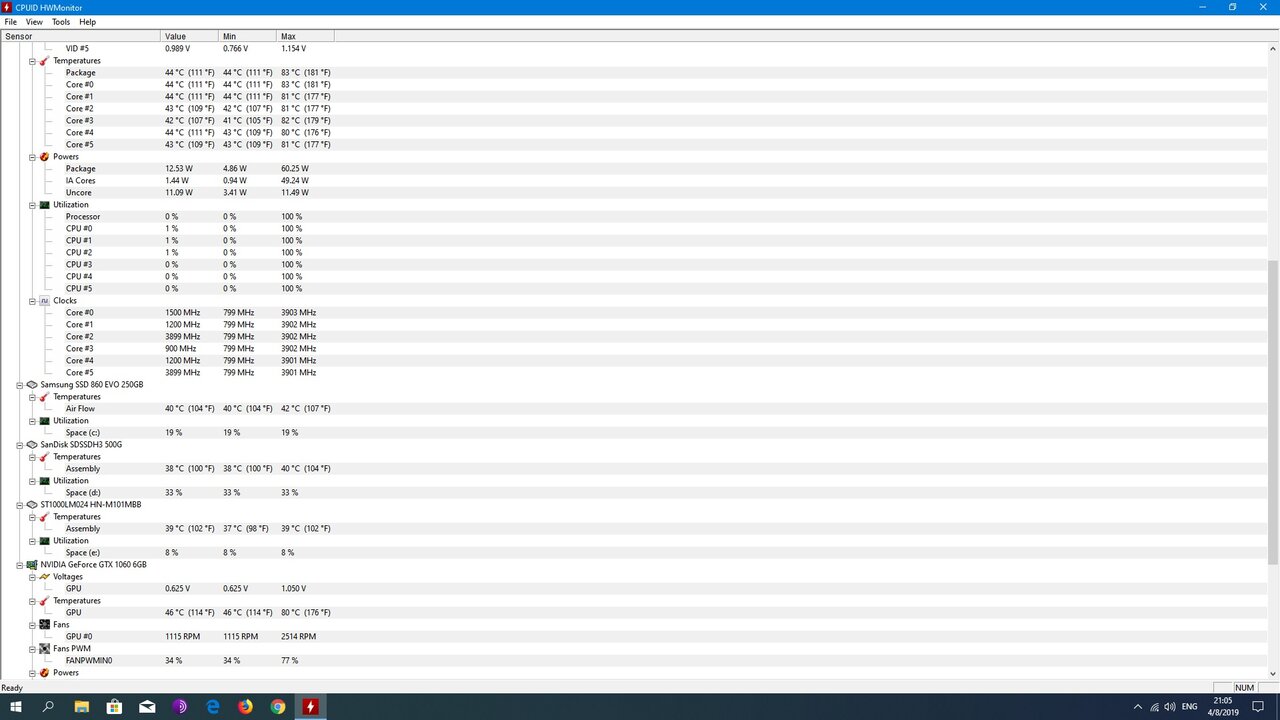This screenshot has width=1280, height=720.
Task: Launch Google Chrome from the taskbar
Action: (278, 706)
